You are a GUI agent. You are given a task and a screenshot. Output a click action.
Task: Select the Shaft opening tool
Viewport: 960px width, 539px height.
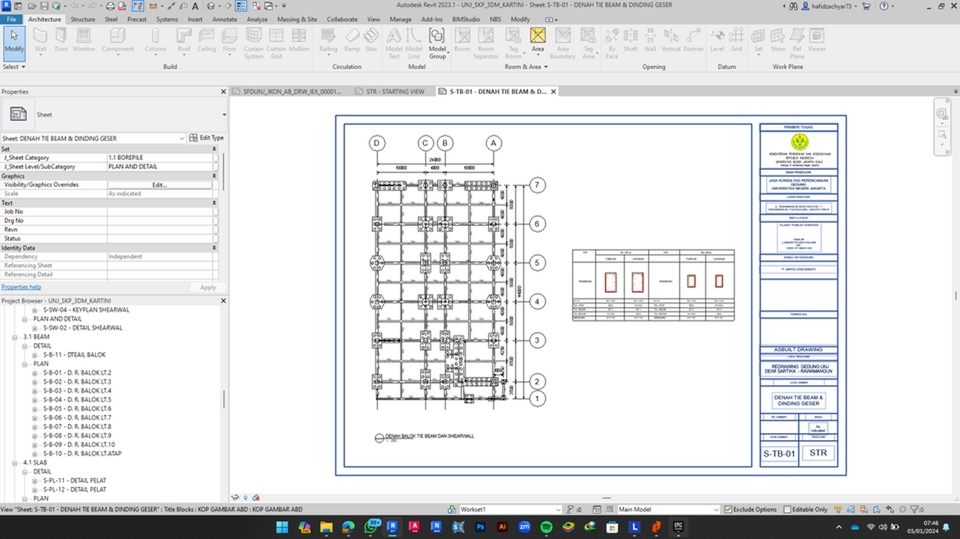tap(631, 40)
